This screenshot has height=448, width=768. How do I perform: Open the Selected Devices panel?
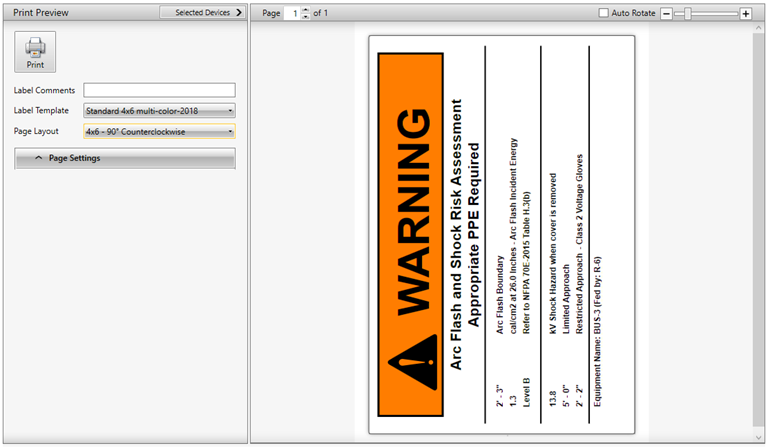[x=207, y=13]
